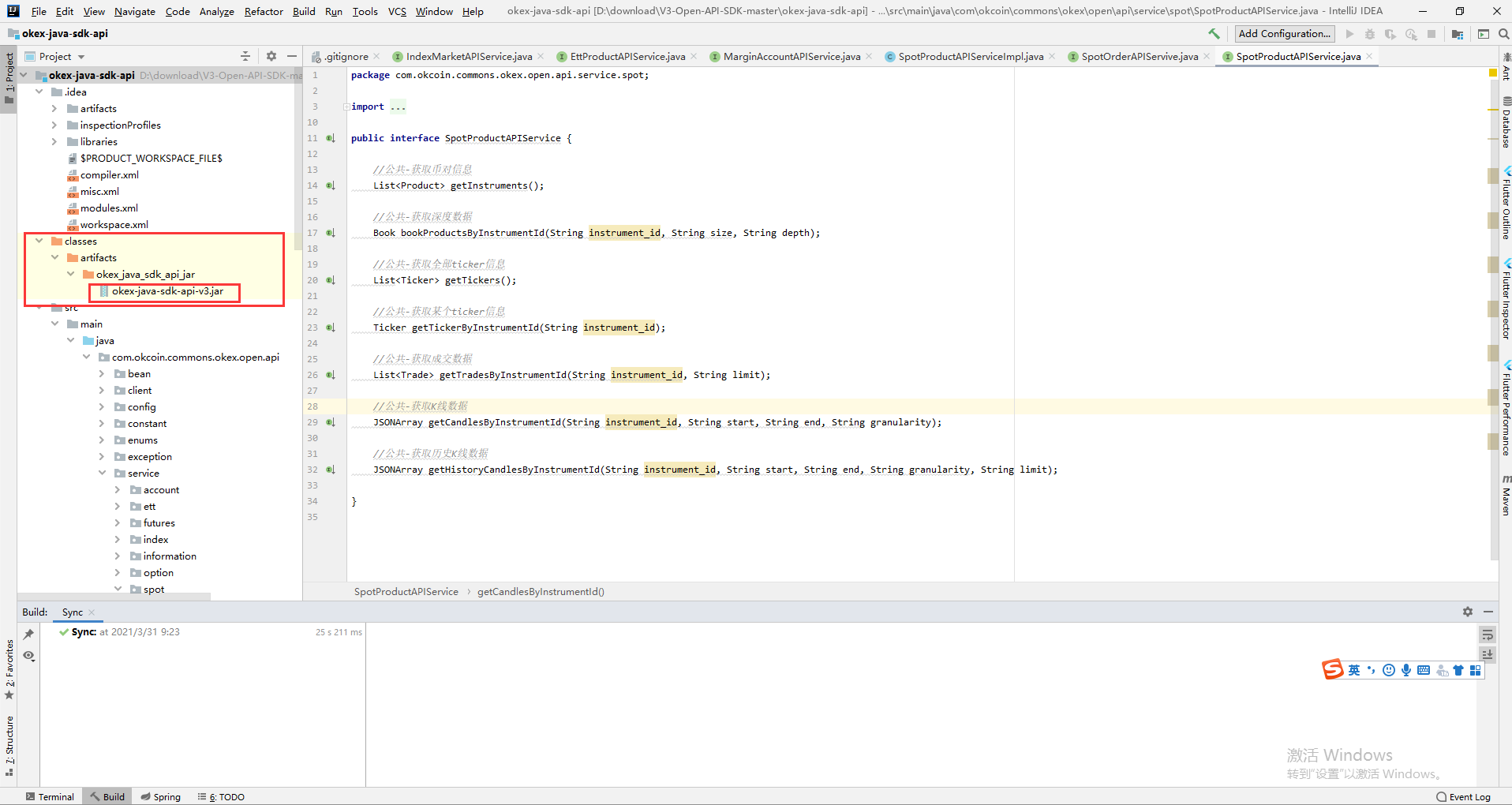Open Build panel settings gear

click(x=1468, y=612)
